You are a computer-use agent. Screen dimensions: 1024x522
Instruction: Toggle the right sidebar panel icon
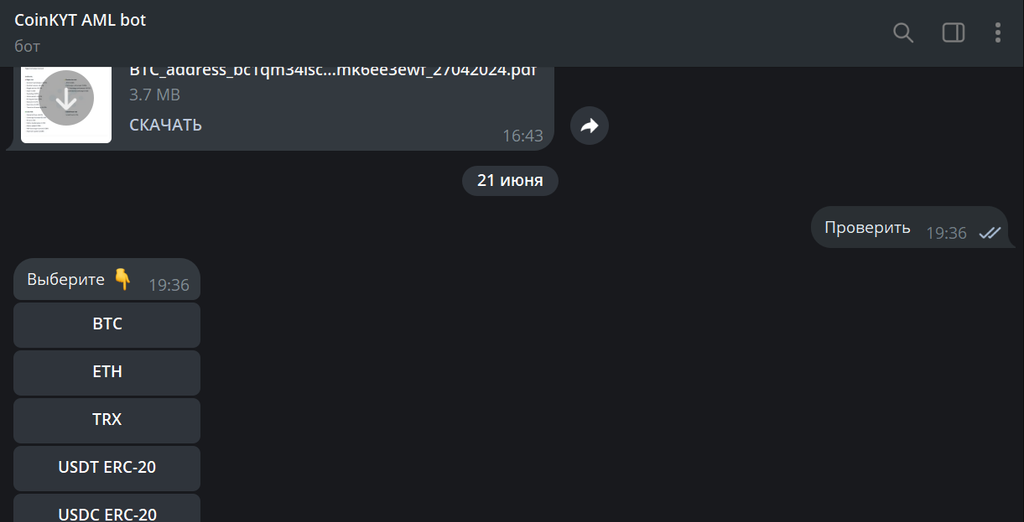click(x=953, y=33)
